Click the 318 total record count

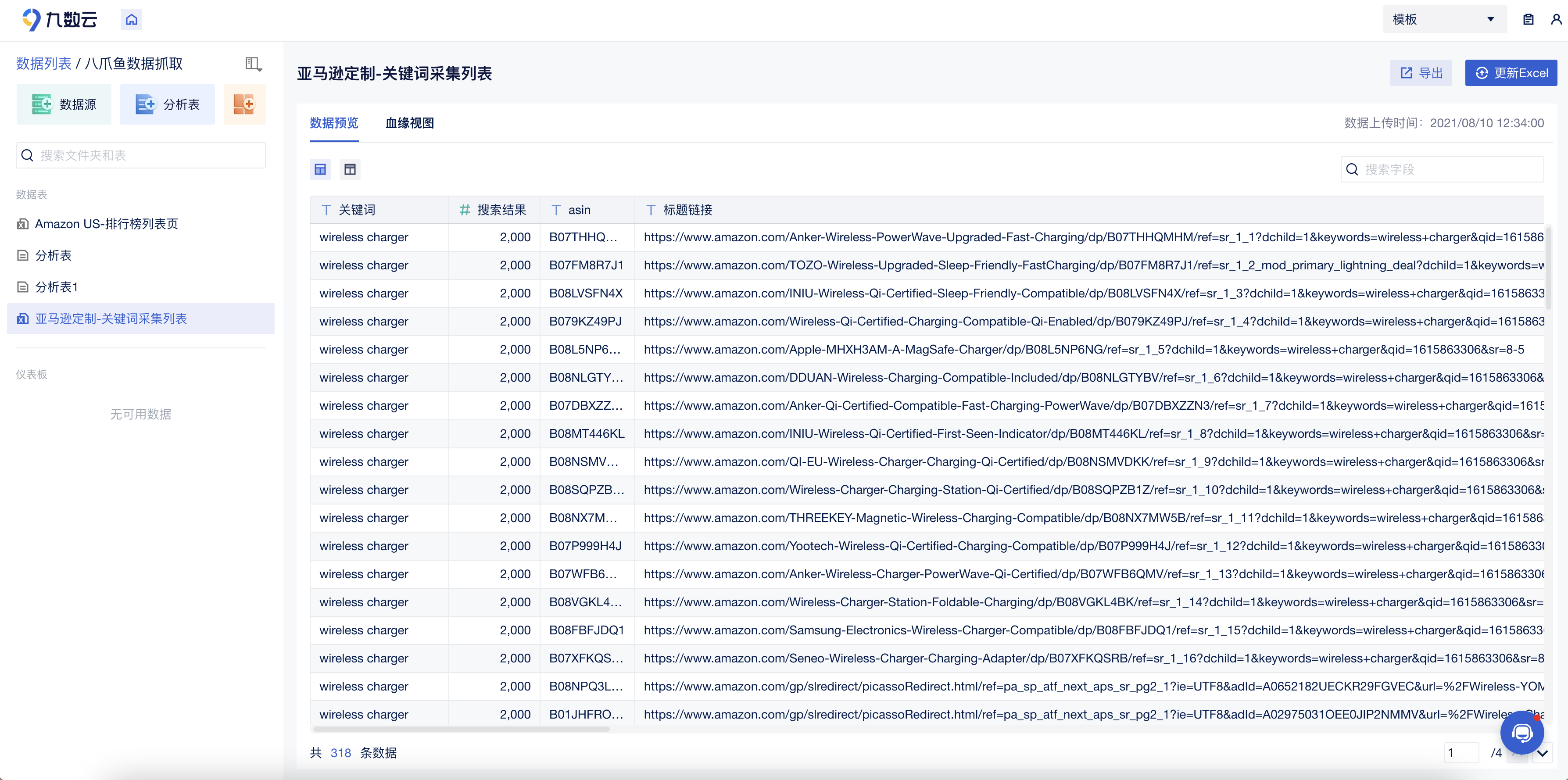tap(341, 753)
